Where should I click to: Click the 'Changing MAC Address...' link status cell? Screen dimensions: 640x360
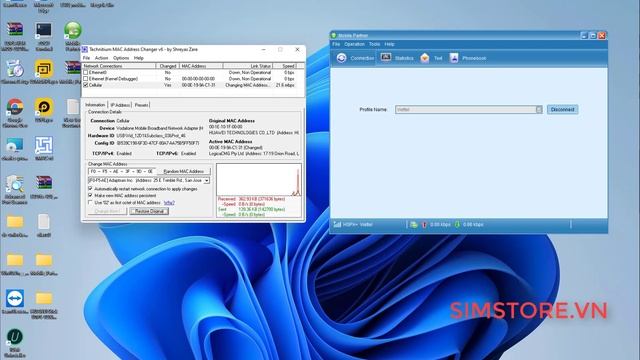pos(247,85)
